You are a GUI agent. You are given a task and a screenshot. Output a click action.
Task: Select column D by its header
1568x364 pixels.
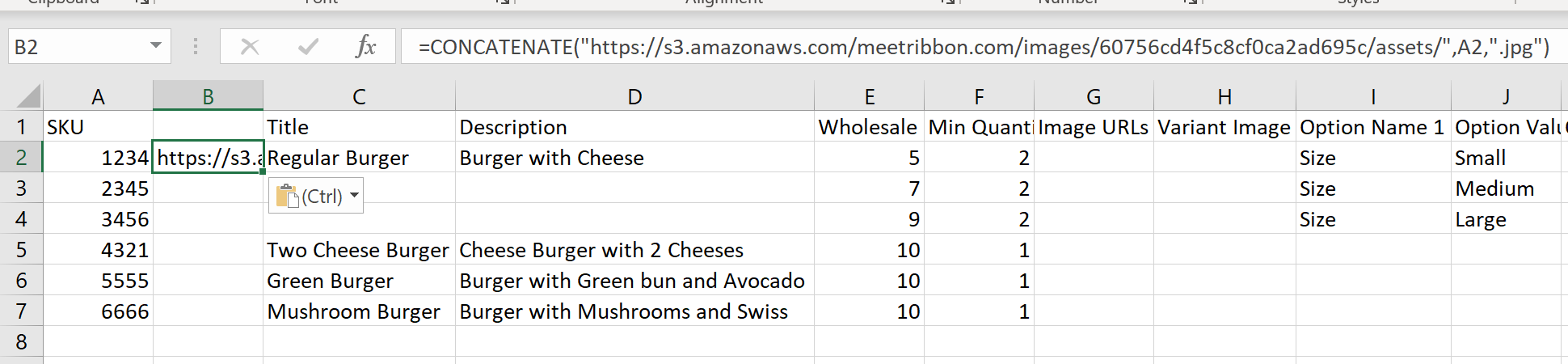[x=634, y=97]
